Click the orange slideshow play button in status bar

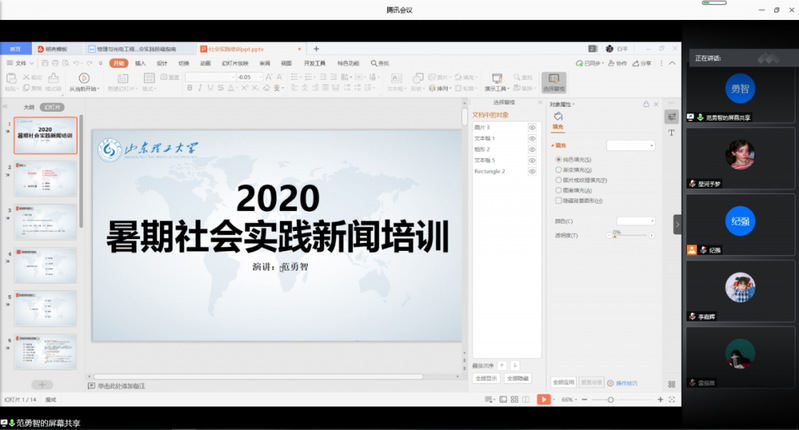pyautogui.click(x=544, y=399)
